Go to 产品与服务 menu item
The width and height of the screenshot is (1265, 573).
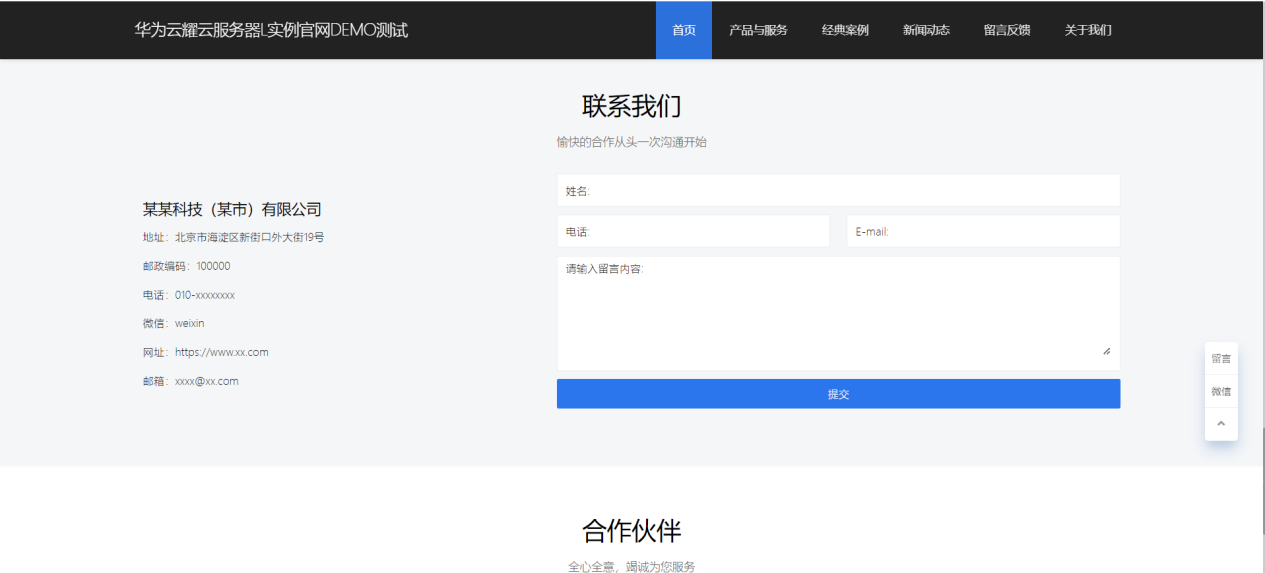coord(758,30)
